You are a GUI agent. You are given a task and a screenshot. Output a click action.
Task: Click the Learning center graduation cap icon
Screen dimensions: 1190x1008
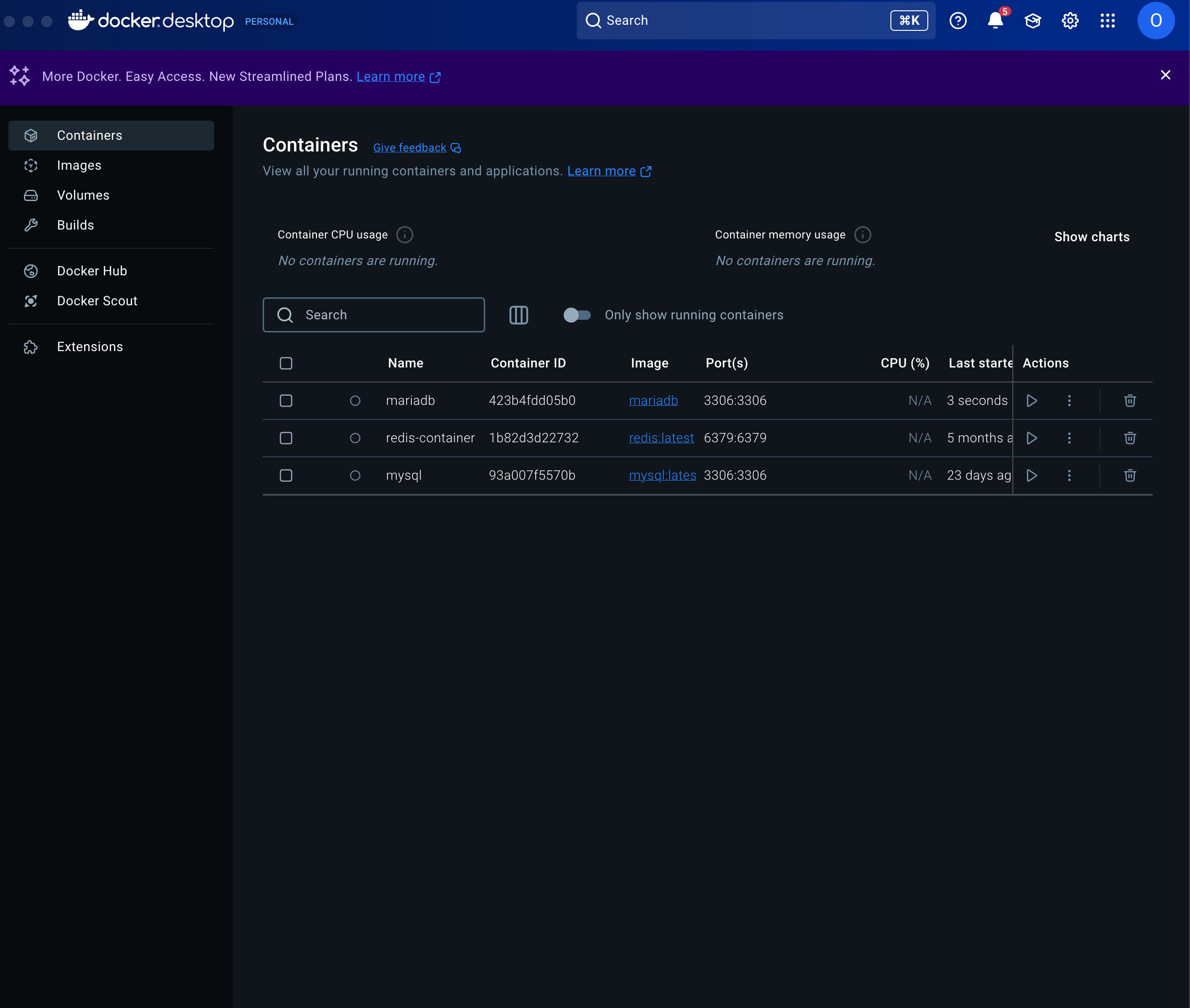click(1032, 21)
